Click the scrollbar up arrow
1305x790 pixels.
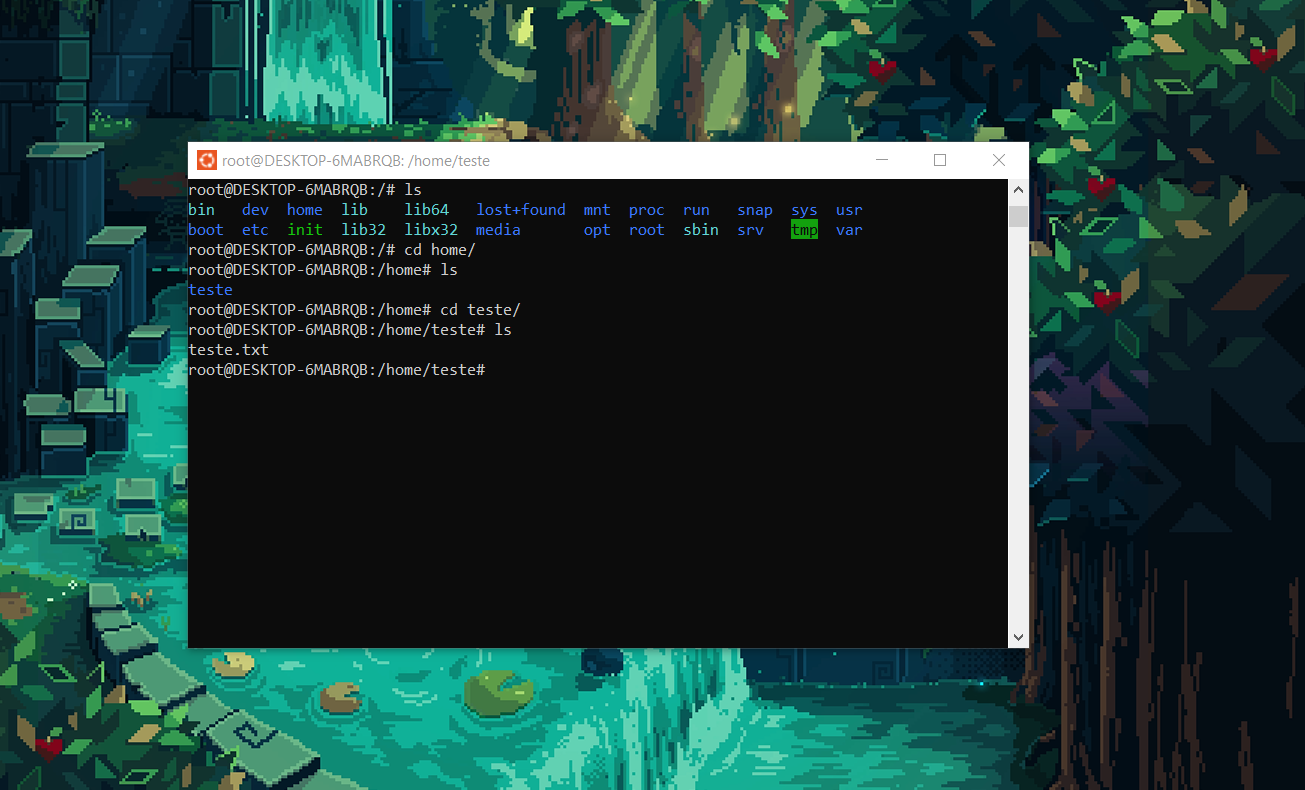point(1018,189)
